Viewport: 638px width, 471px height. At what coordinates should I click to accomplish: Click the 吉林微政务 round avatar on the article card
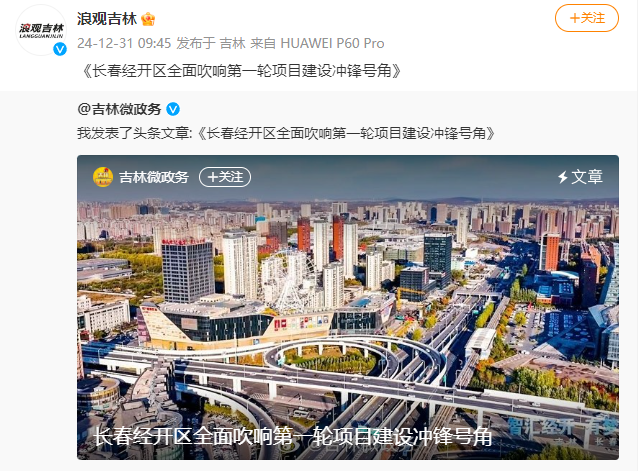point(103,177)
